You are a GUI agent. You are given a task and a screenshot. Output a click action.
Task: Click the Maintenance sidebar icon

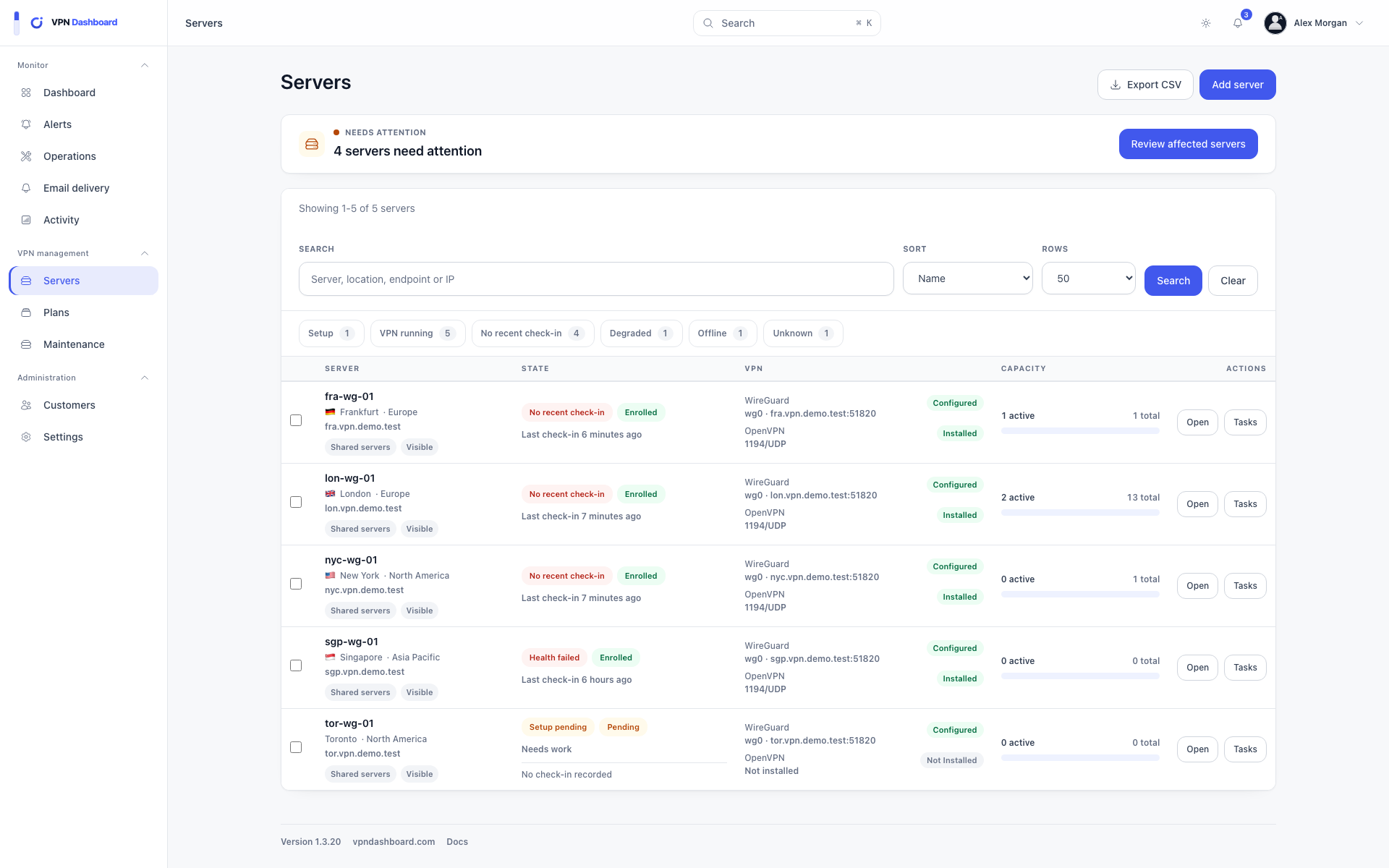tap(26, 344)
